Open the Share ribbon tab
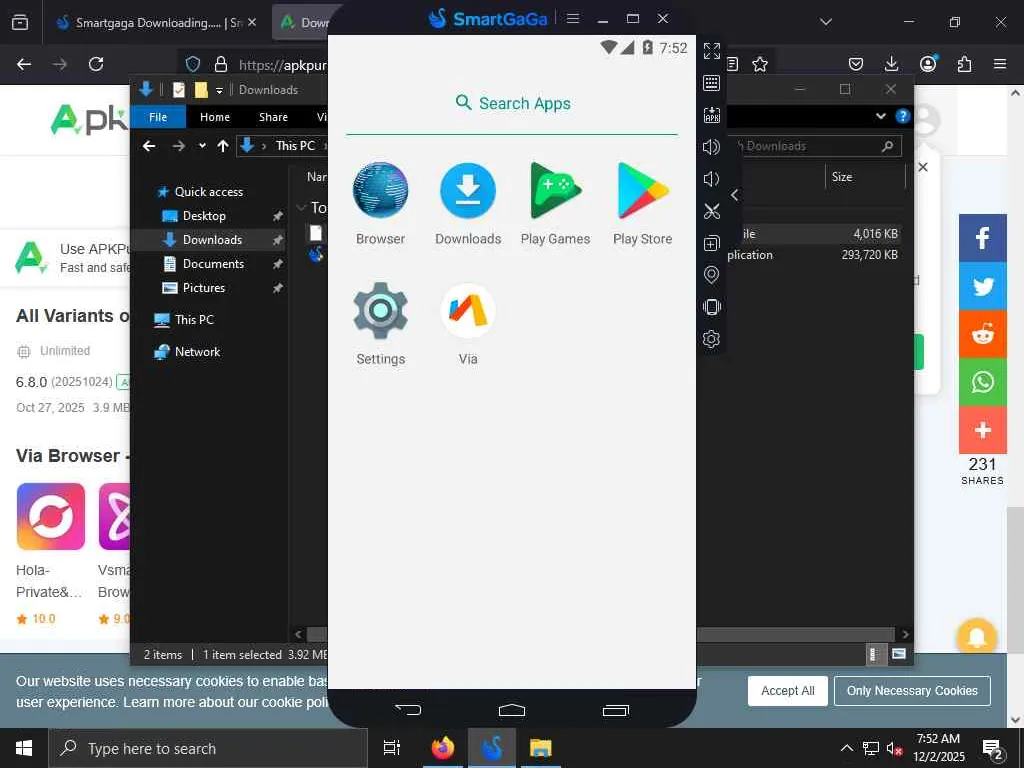The height and width of the screenshot is (768, 1024). (273, 117)
